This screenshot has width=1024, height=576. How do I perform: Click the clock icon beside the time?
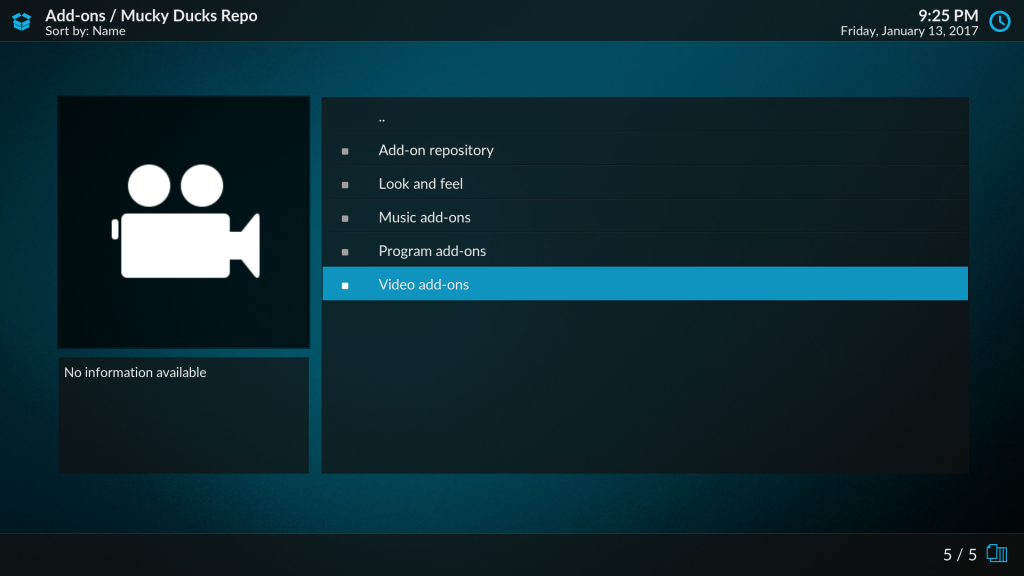pos(999,21)
